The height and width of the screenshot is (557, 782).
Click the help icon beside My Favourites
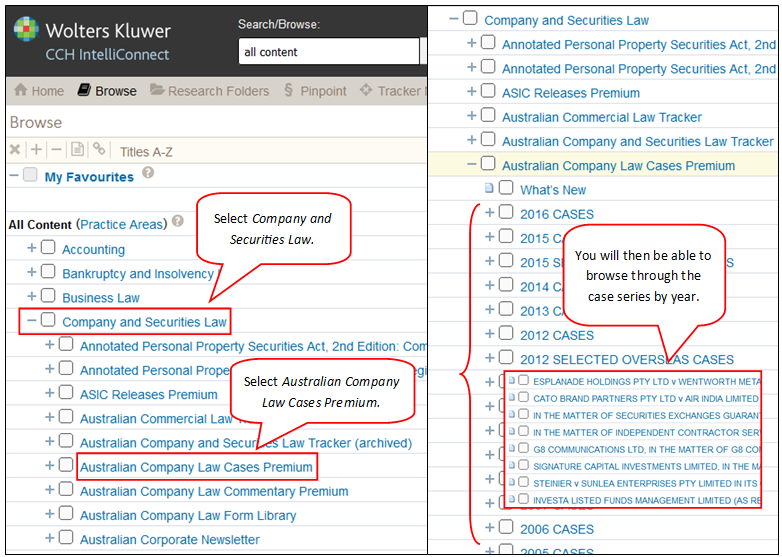point(148,173)
